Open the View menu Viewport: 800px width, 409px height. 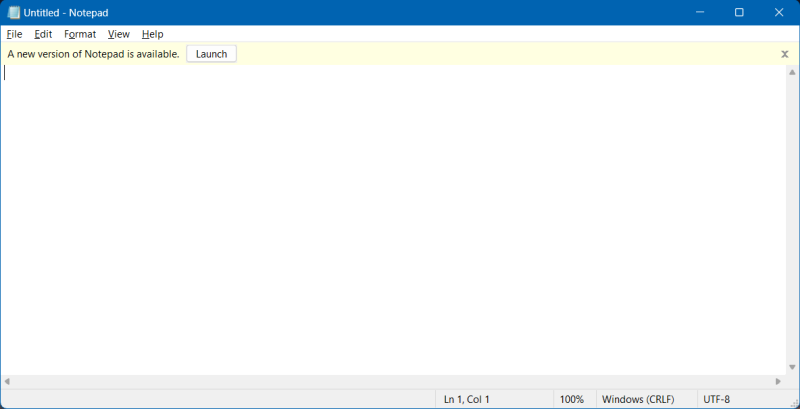pos(119,34)
